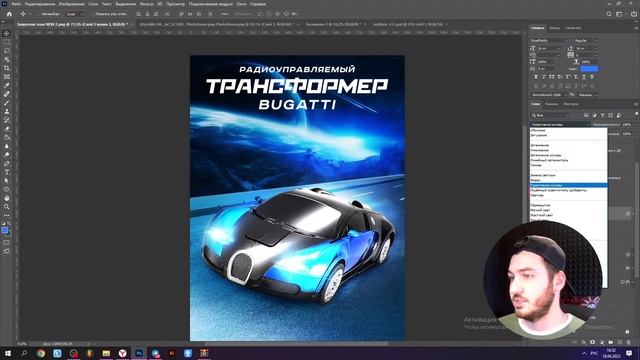Select the Horizontal Type tool
640x360 pixels.
7,172
